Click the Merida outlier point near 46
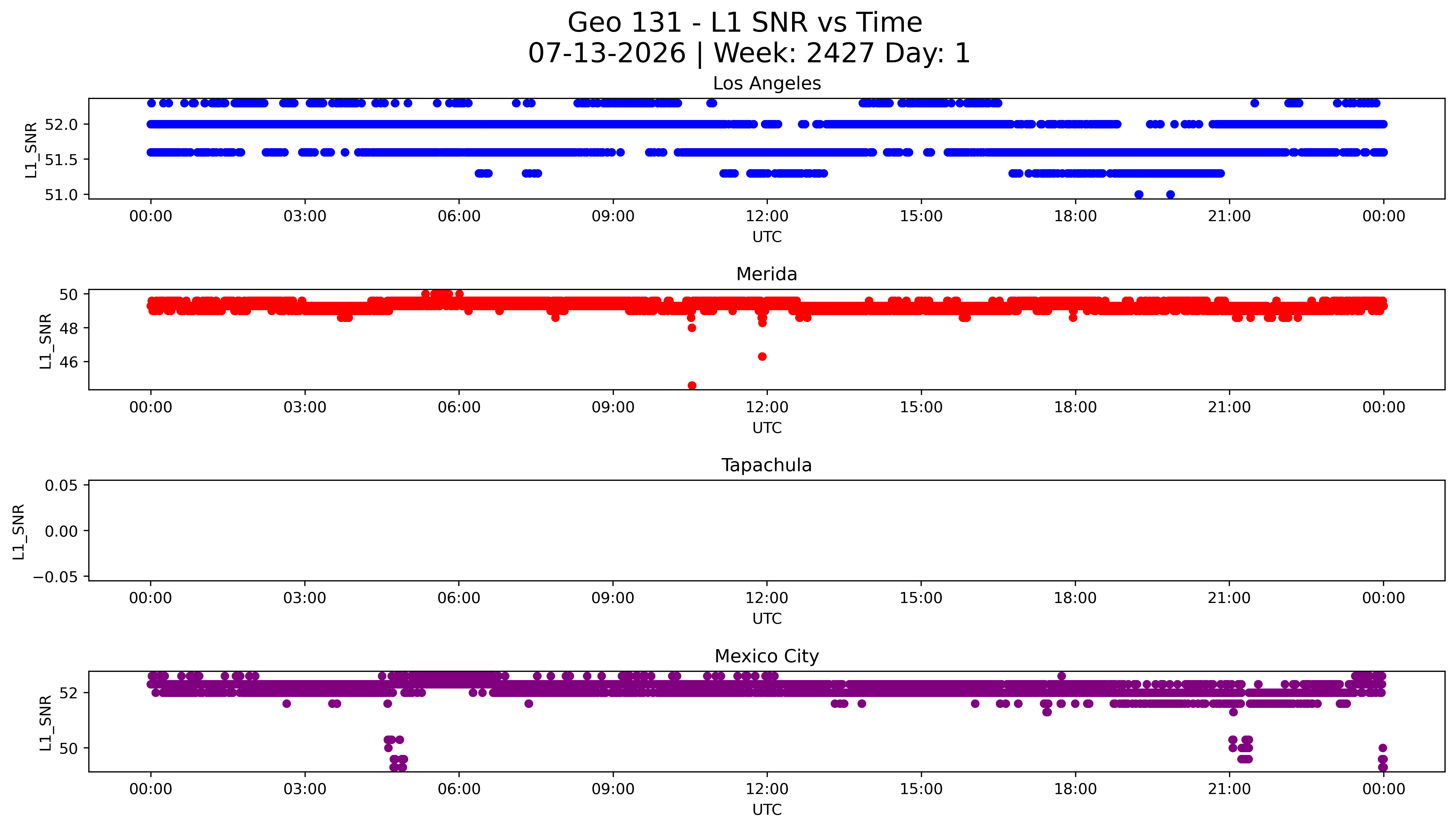Image resolution: width=1456 pixels, height=829 pixels. click(762, 356)
